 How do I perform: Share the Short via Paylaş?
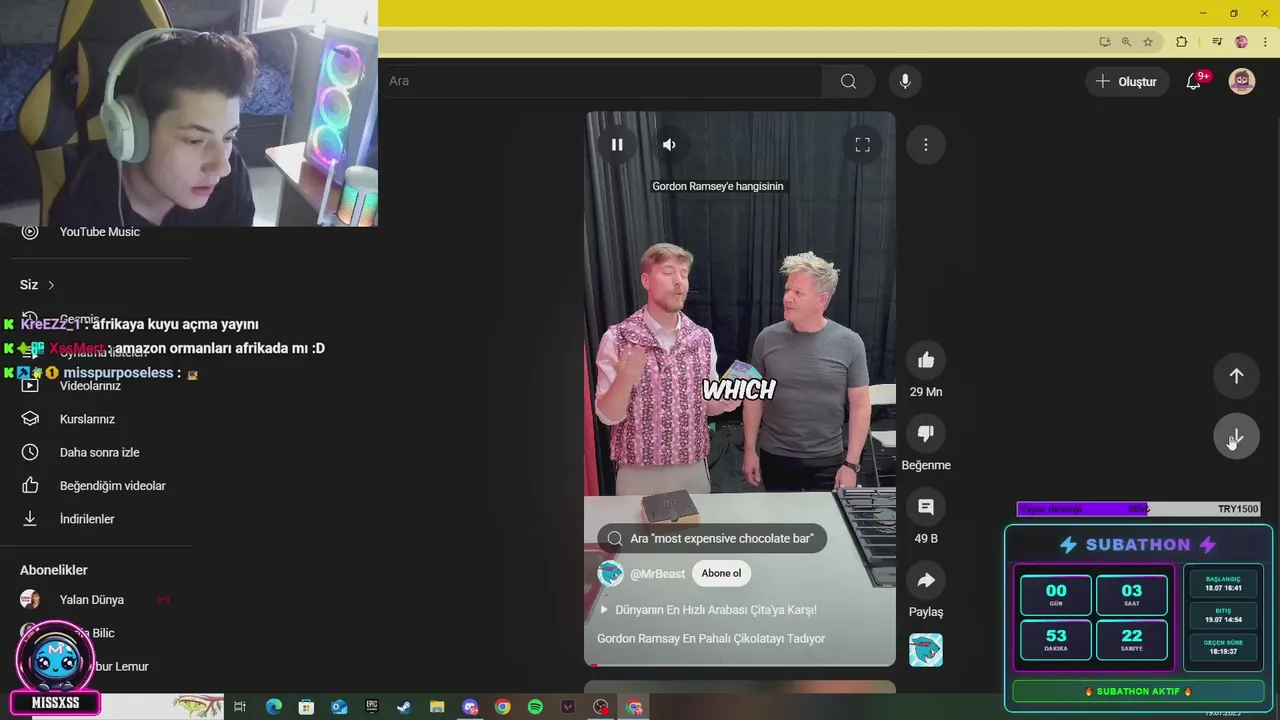point(926,580)
